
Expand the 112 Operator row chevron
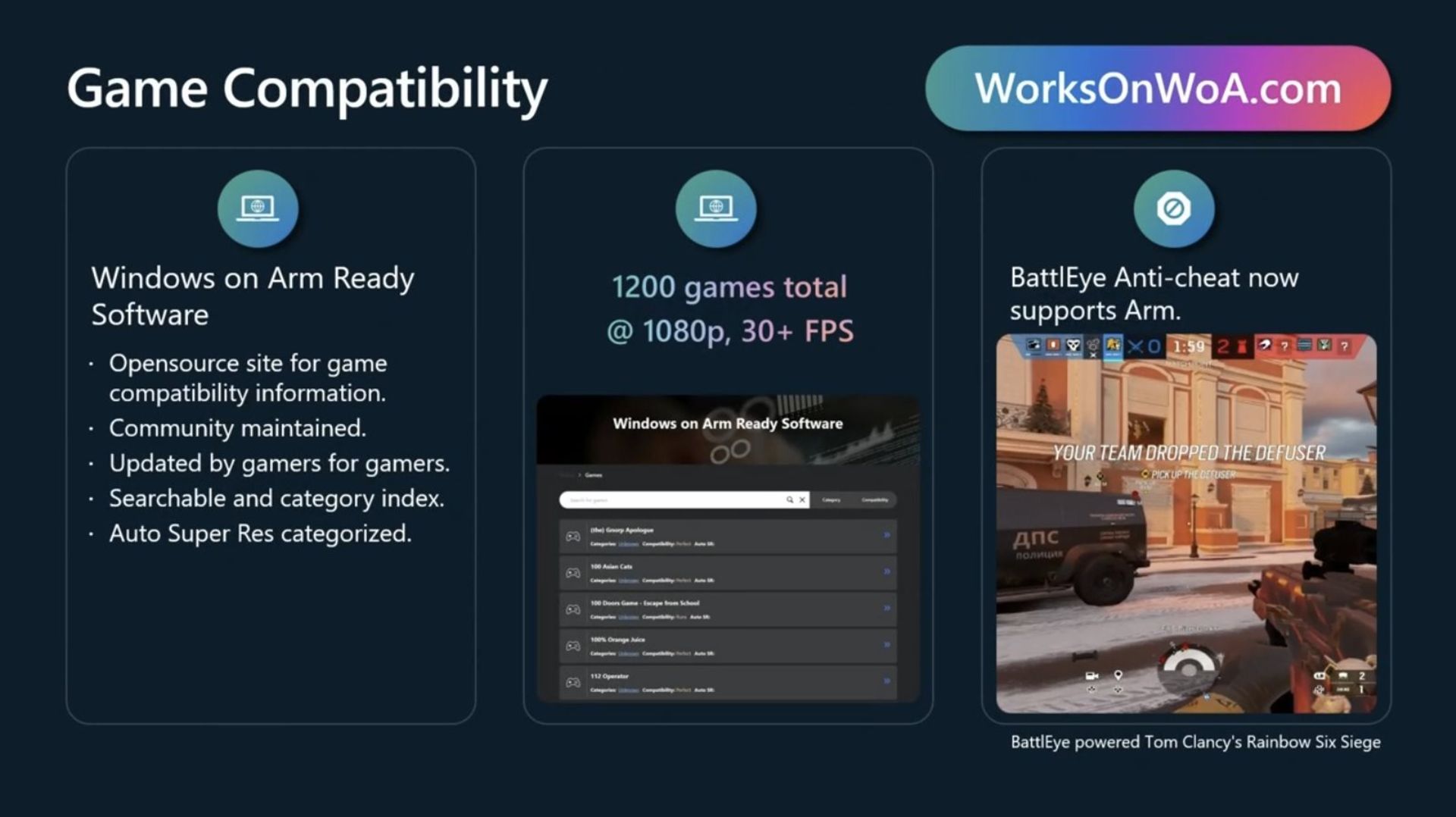pos(886,681)
